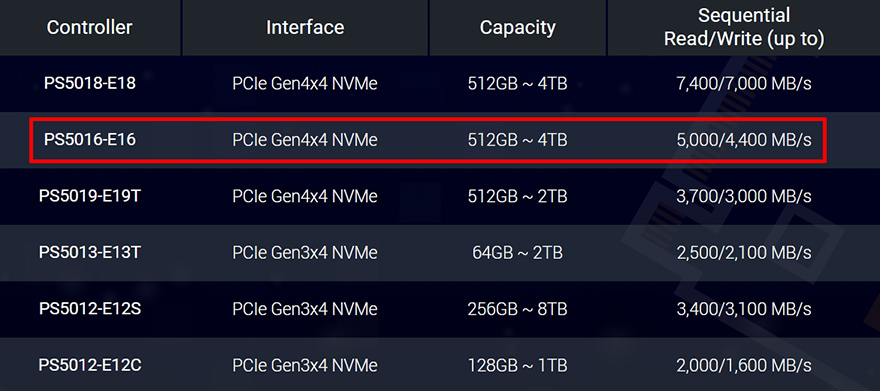Click the Controller column header
Viewport: 880px width, 391px height.
(90, 27)
